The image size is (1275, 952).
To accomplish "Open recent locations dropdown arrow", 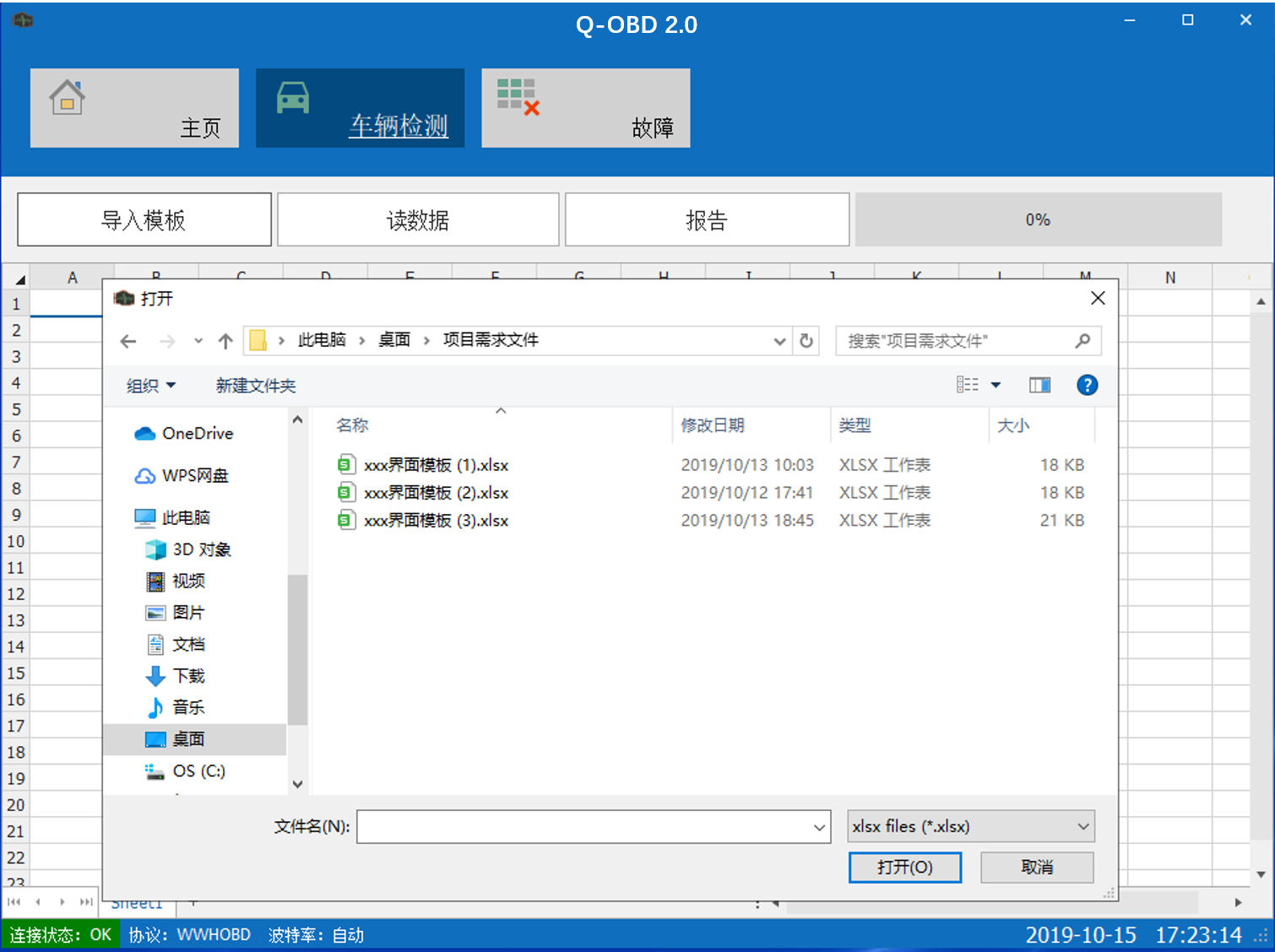I will tap(198, 341).
